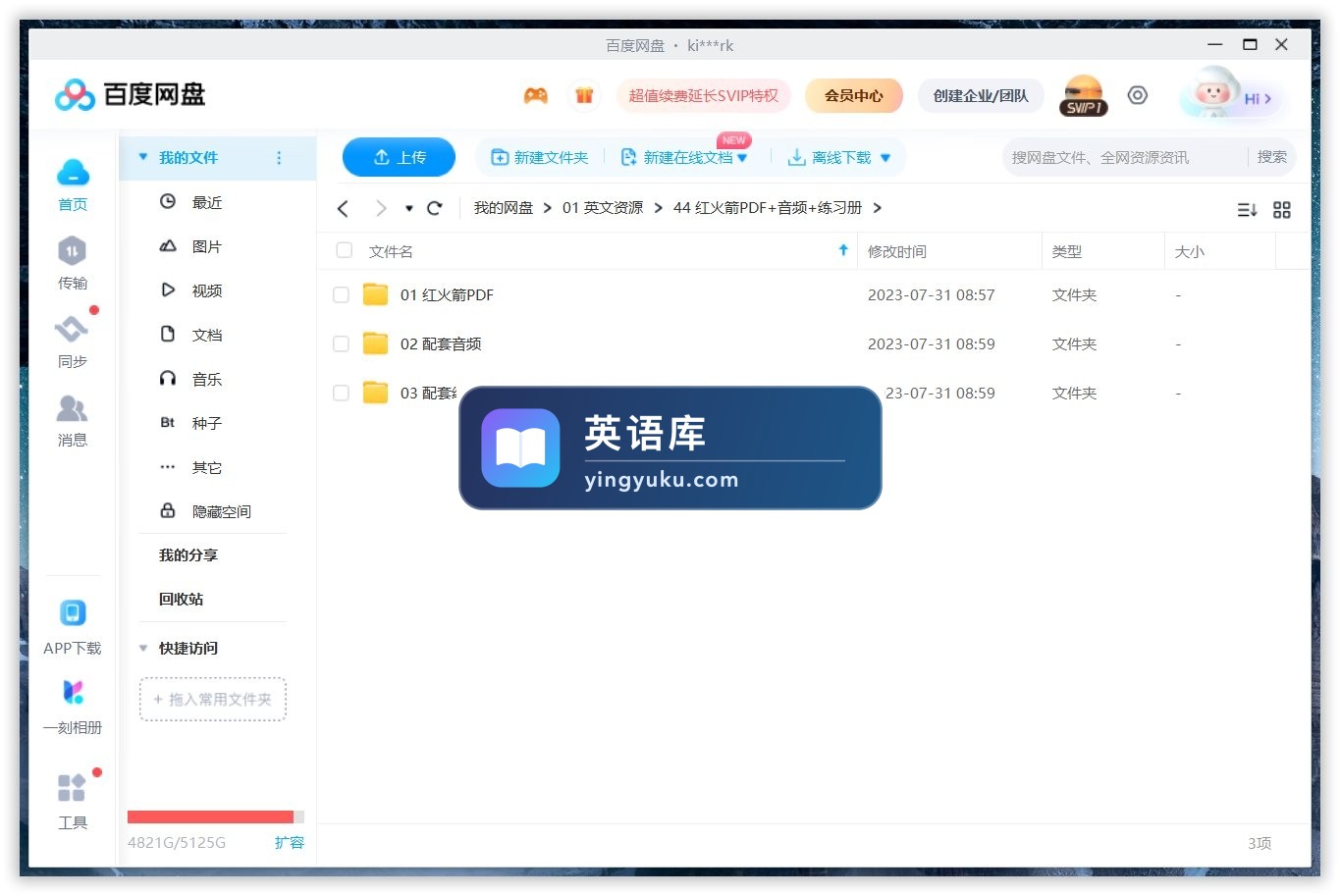Open the three-dot menu beside 我的文件
The image size is (1340, 896).
[279, 158]
